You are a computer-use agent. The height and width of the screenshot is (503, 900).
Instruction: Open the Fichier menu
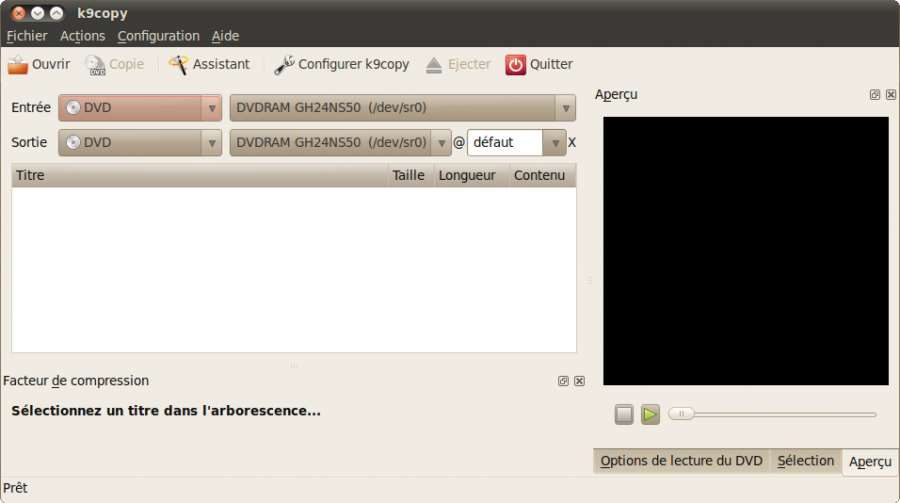click(x=27, y=36)
